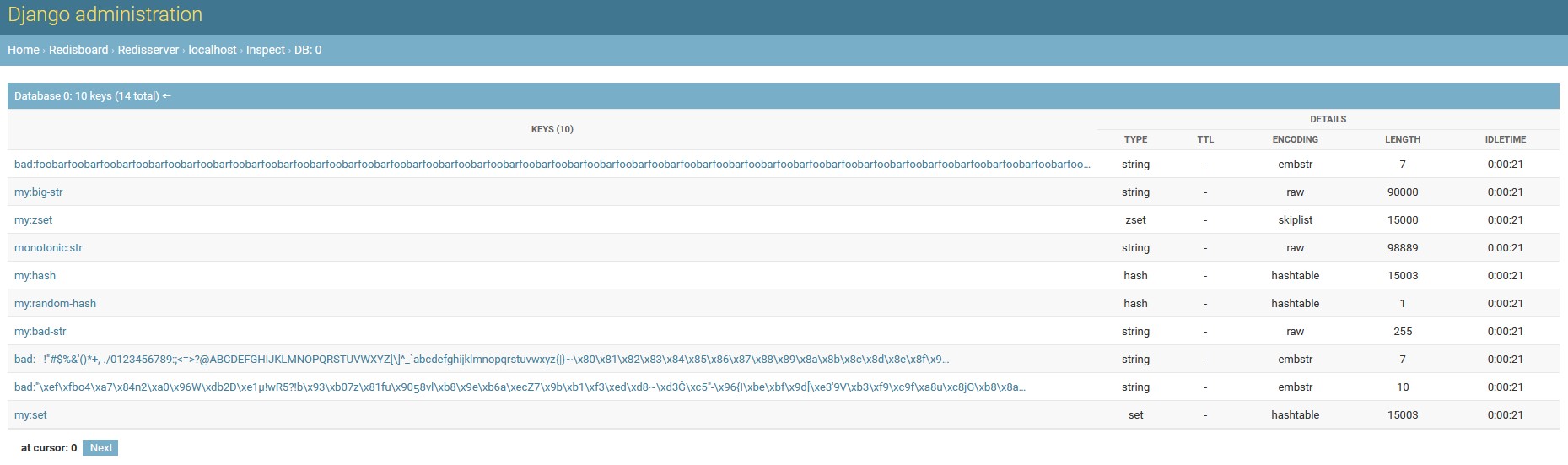Screen dimensions: 1568x465
Task: Click the back arrow beside Database 0 heading
Action: (166, 95)
